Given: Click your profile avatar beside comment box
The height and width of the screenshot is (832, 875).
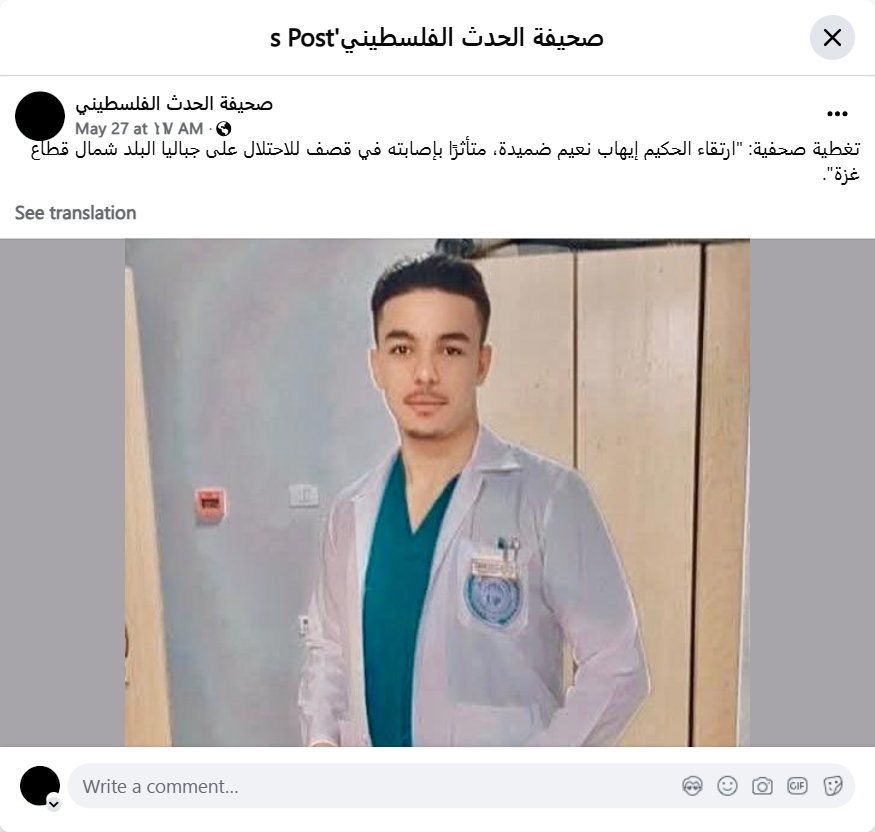Looking at the screenshot, I should pos(40,786).
